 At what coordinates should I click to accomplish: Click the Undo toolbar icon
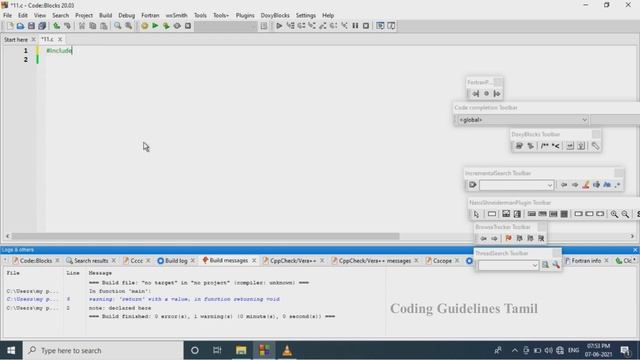[57, 26]
